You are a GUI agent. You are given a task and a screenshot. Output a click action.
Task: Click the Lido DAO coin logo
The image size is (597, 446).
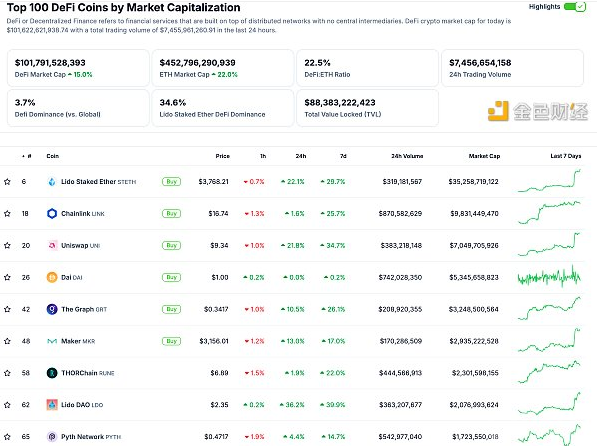tap(52, 405)
